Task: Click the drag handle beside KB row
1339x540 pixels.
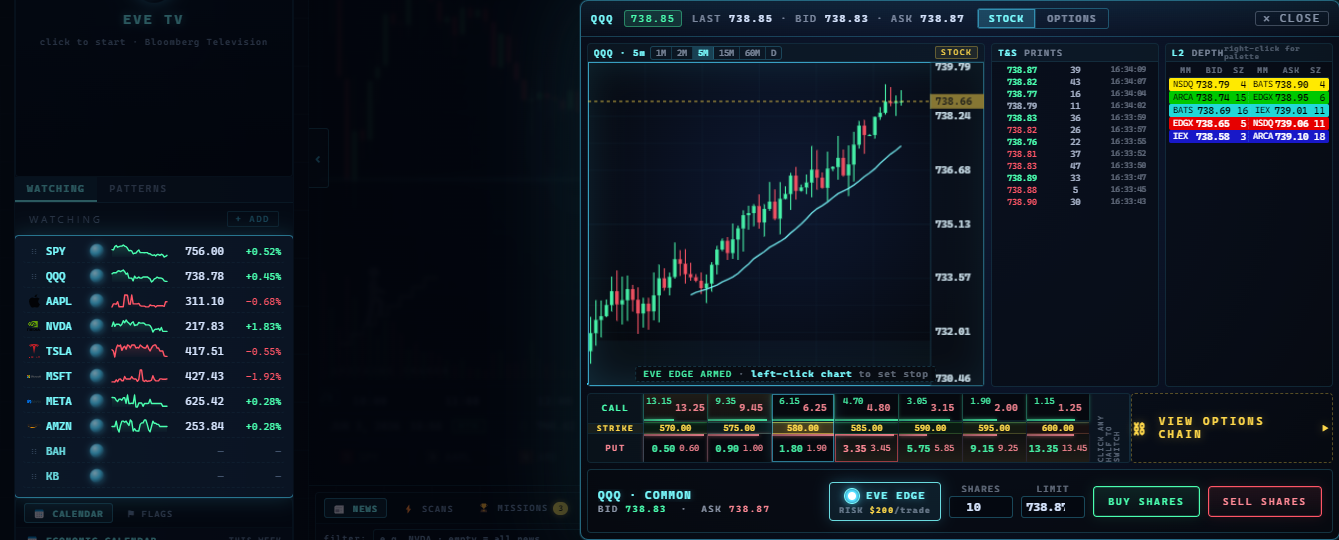Action: pos(34,476)
